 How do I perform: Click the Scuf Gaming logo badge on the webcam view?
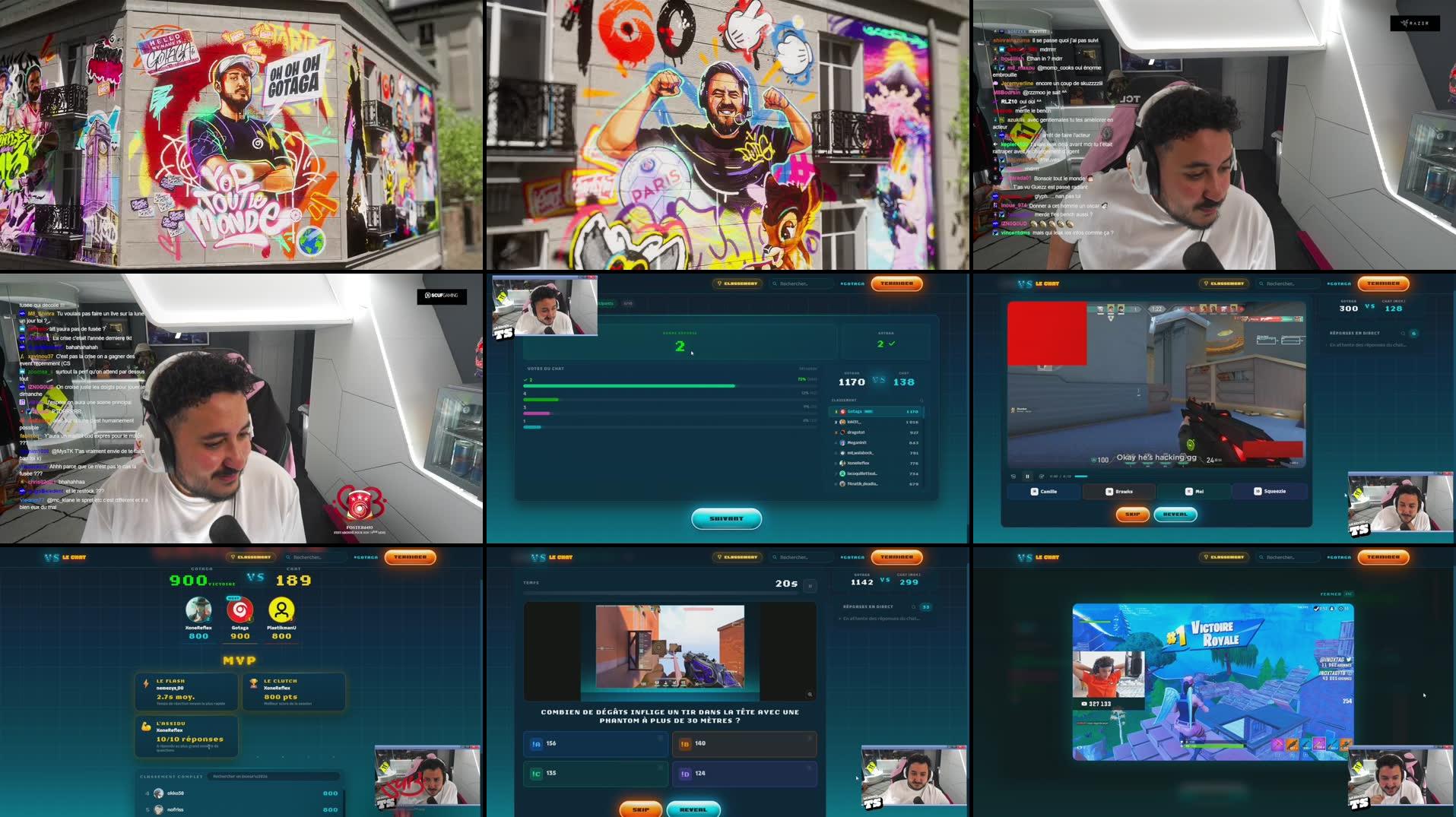click(x=442, y=296)
